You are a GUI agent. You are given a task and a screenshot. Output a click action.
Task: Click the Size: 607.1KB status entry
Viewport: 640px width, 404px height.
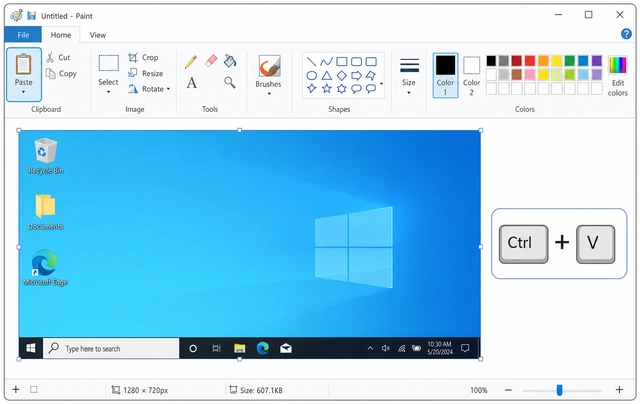(256, 390)
